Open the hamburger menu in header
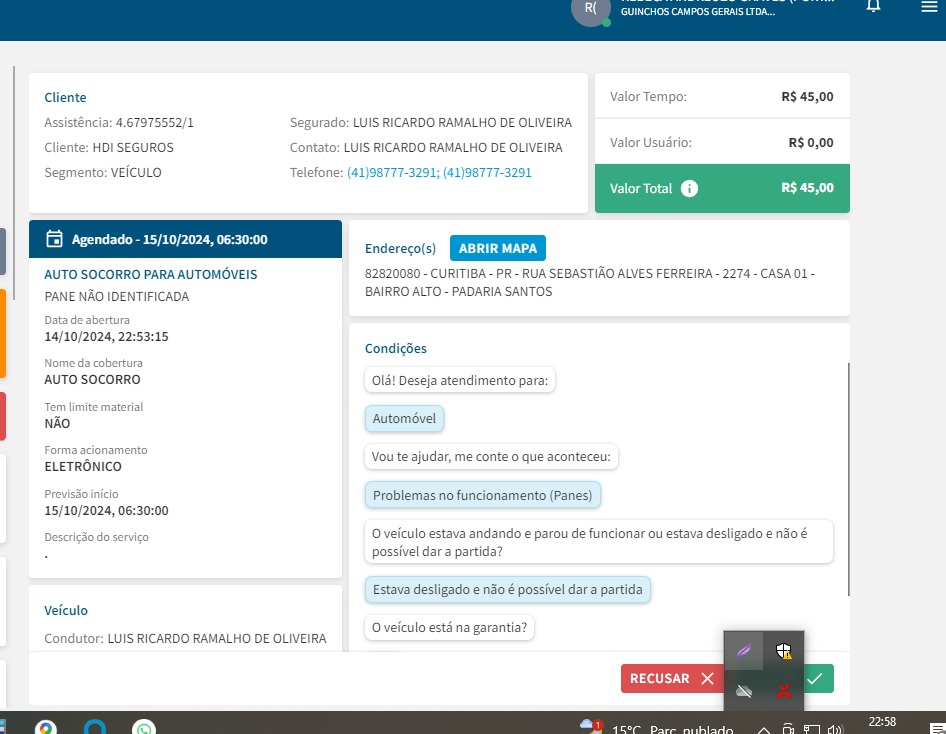 [929, 6]
